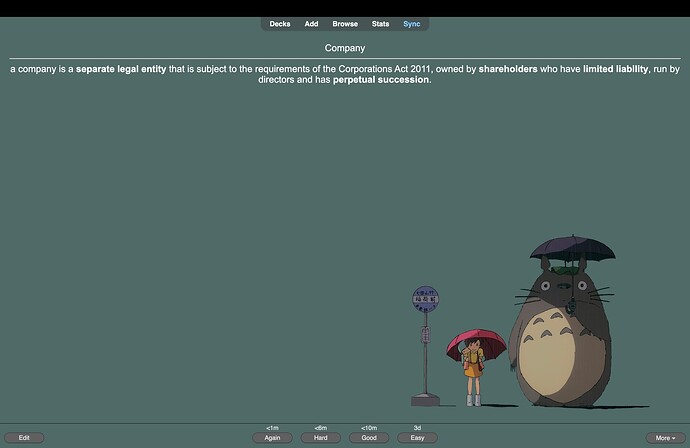Click the card title 'Company'

tap(345, 48)
